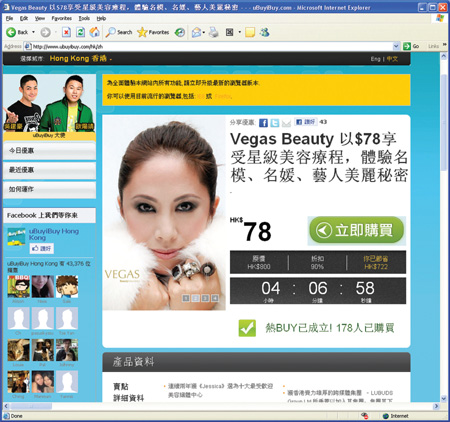Click the 178人已購買 deal status text
Image resolution: width=450 pixels, height=422 pixels.
[x=365, y=328]
